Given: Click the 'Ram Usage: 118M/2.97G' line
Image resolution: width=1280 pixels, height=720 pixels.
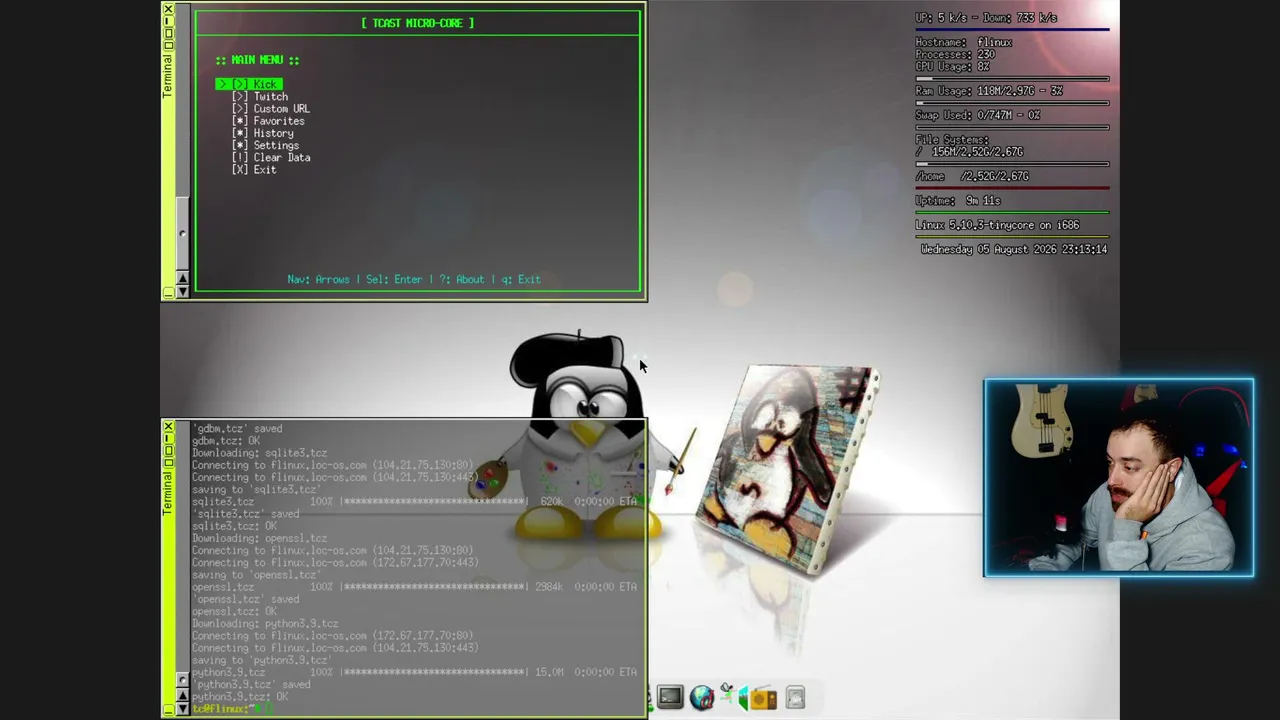Looking at the screenshot, I should pos(989,91).
